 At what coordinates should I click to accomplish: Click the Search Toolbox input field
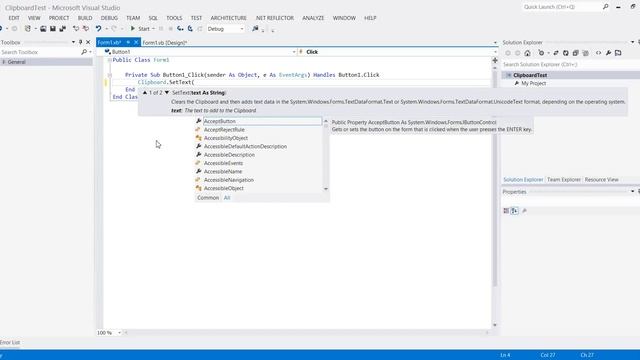point(40,52)
